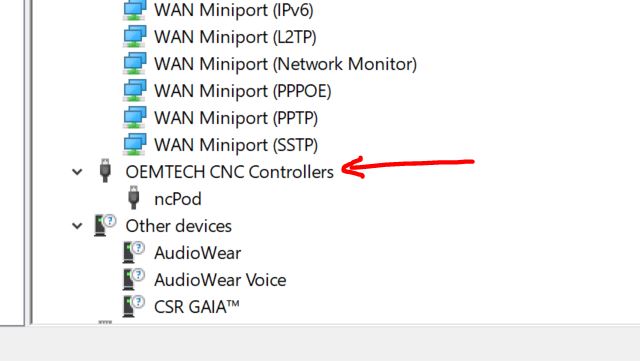Select CSR GAIA device label
Screen dimensions: 640x361
point(197,307)
